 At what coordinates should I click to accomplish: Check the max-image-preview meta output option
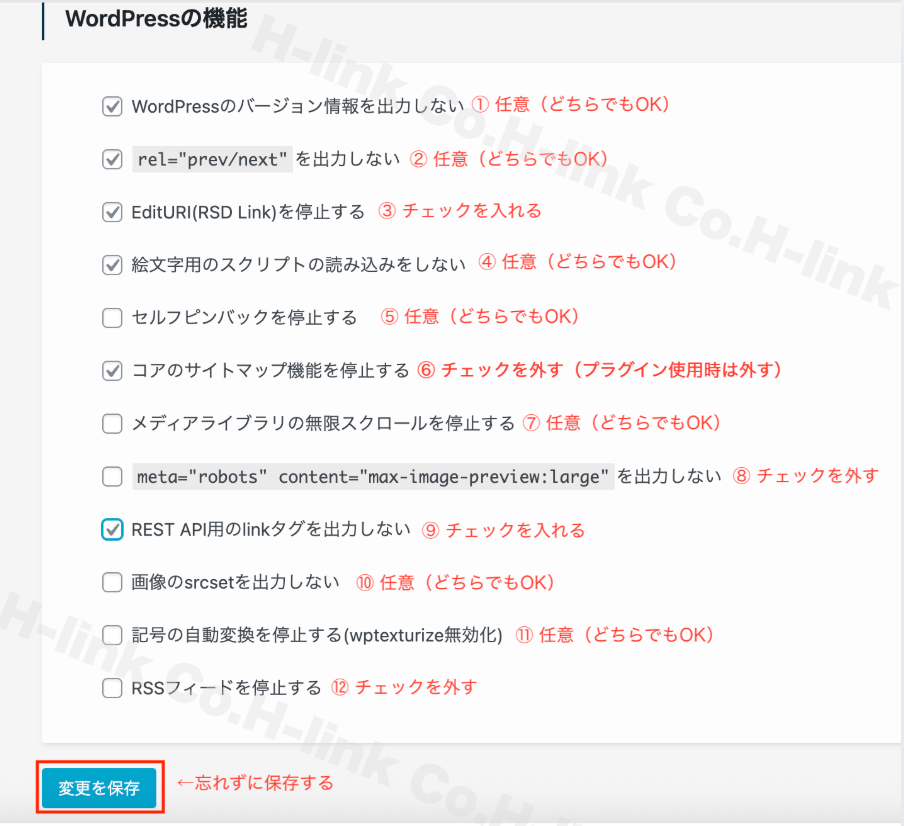click(x=112, y=476)
